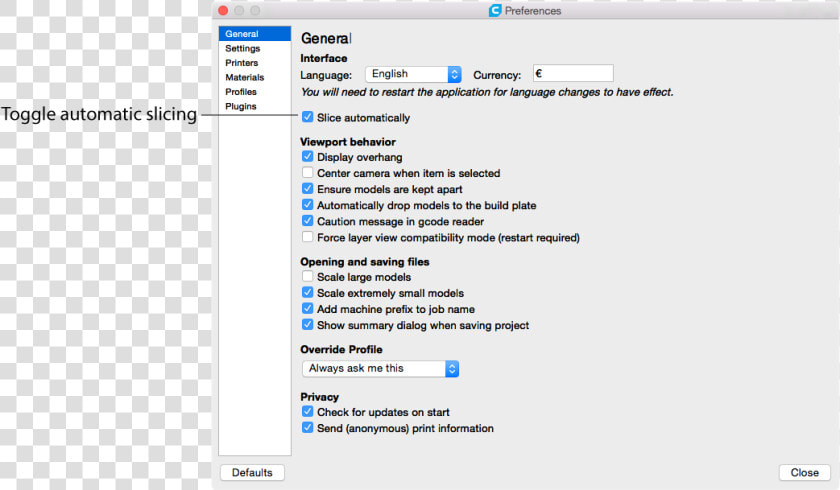Toggle Automatically drop models to build plate

click(x=308, y=205)
